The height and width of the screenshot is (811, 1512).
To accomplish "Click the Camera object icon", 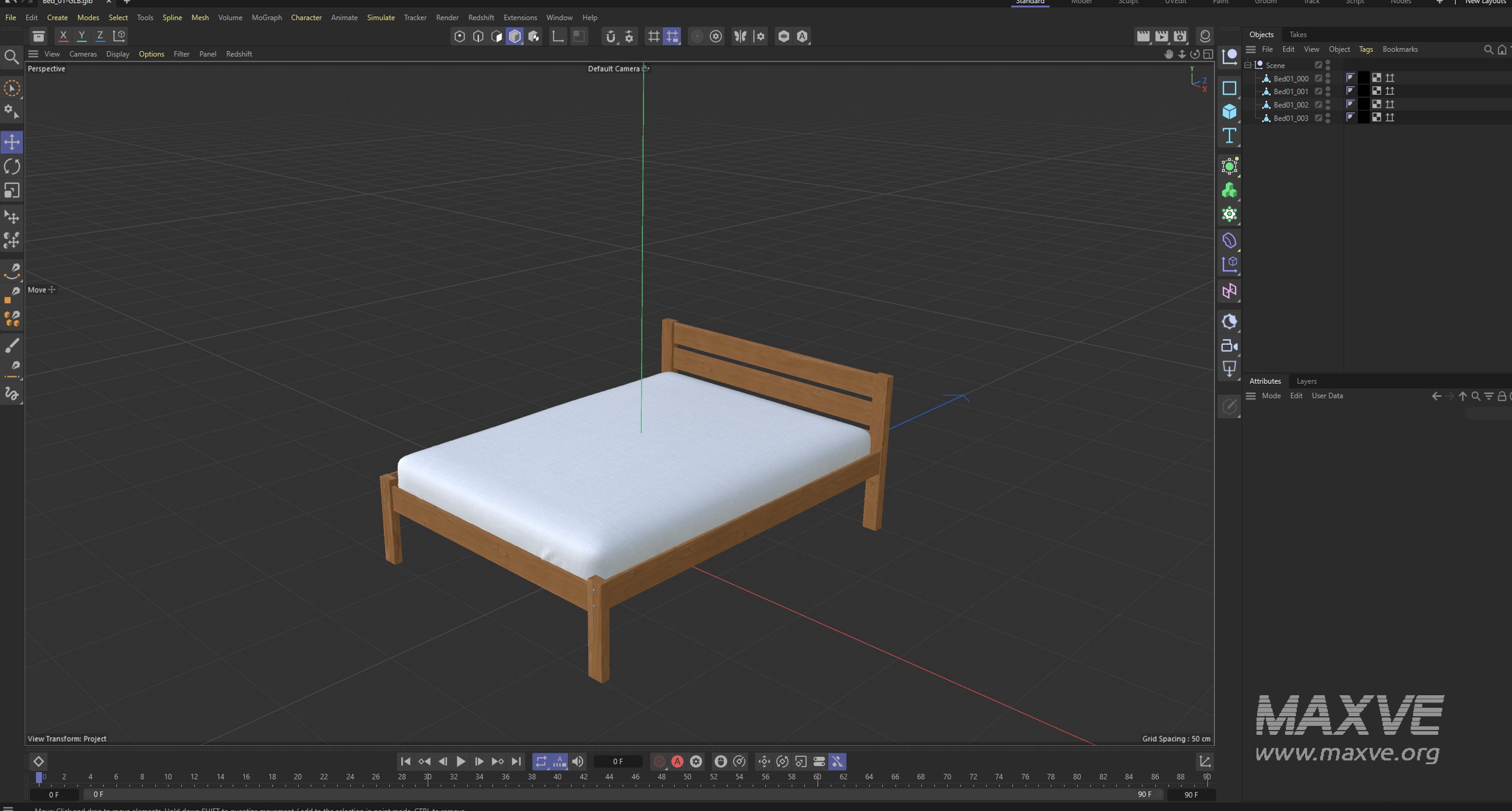I will pyautogui.click(x=1229, y=346).
